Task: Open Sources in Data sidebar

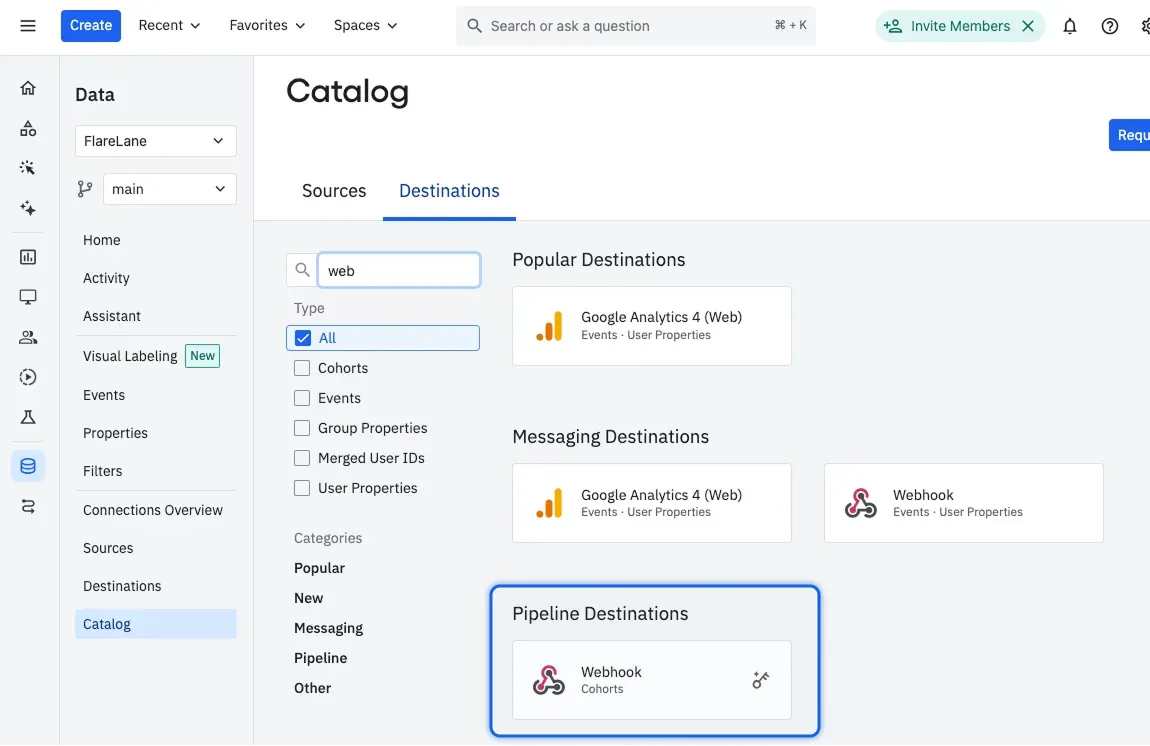Action: pyautogui.click(x=108, y=549)
